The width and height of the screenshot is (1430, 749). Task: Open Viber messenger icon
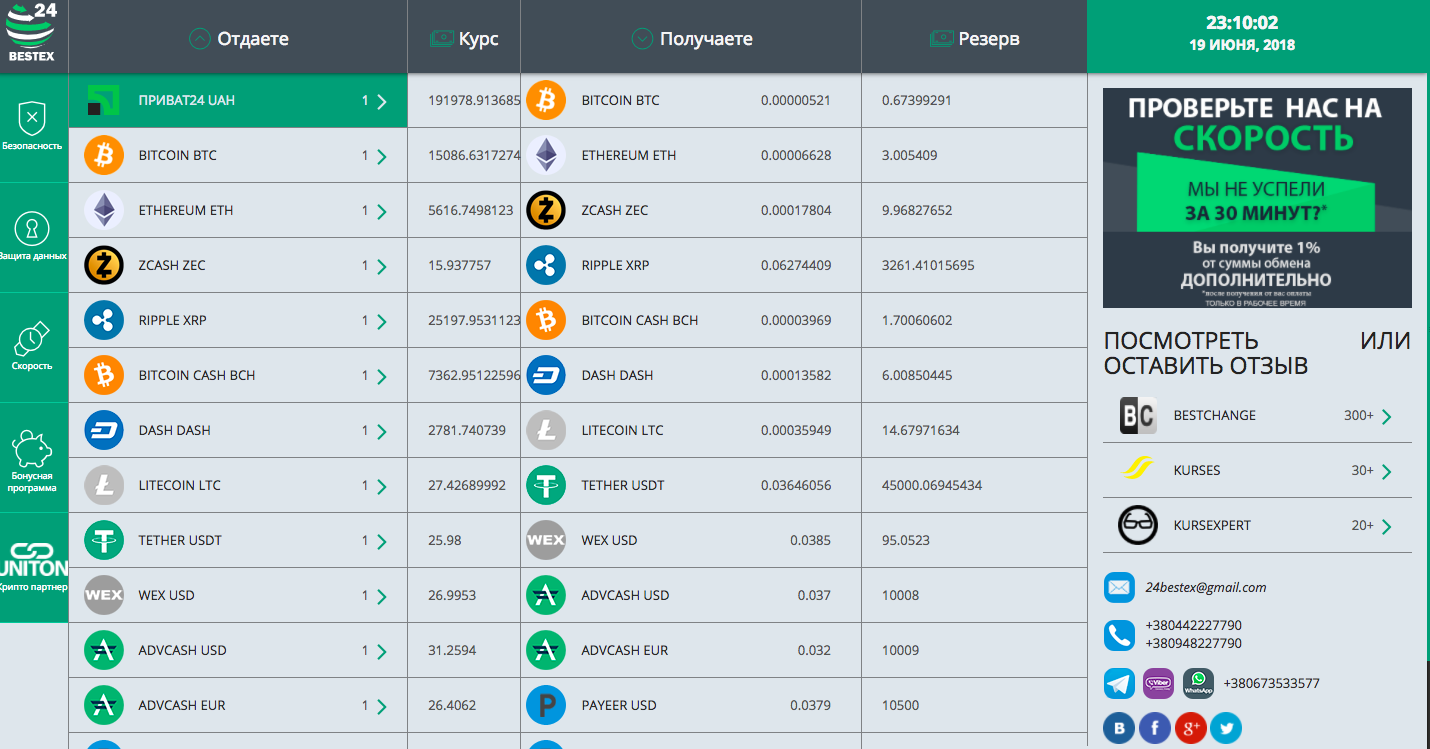1158,683
